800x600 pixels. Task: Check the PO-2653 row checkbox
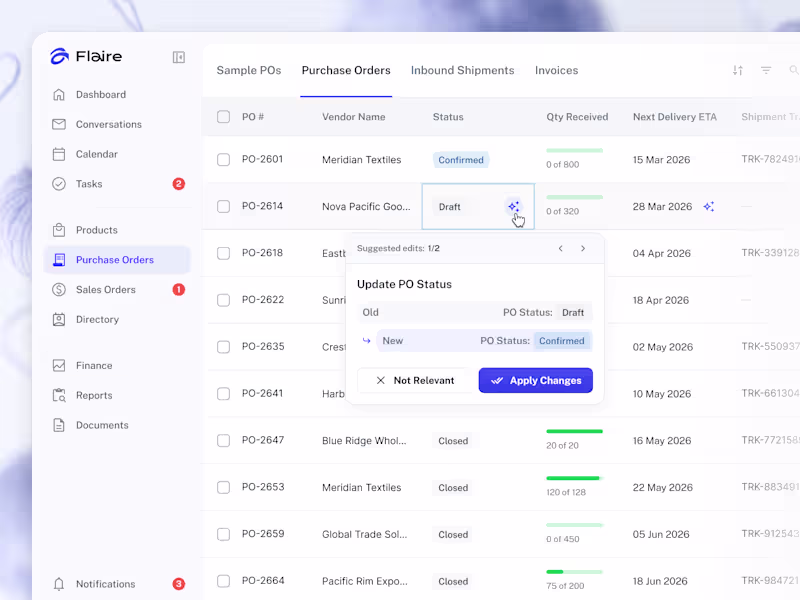coord(223,487)
